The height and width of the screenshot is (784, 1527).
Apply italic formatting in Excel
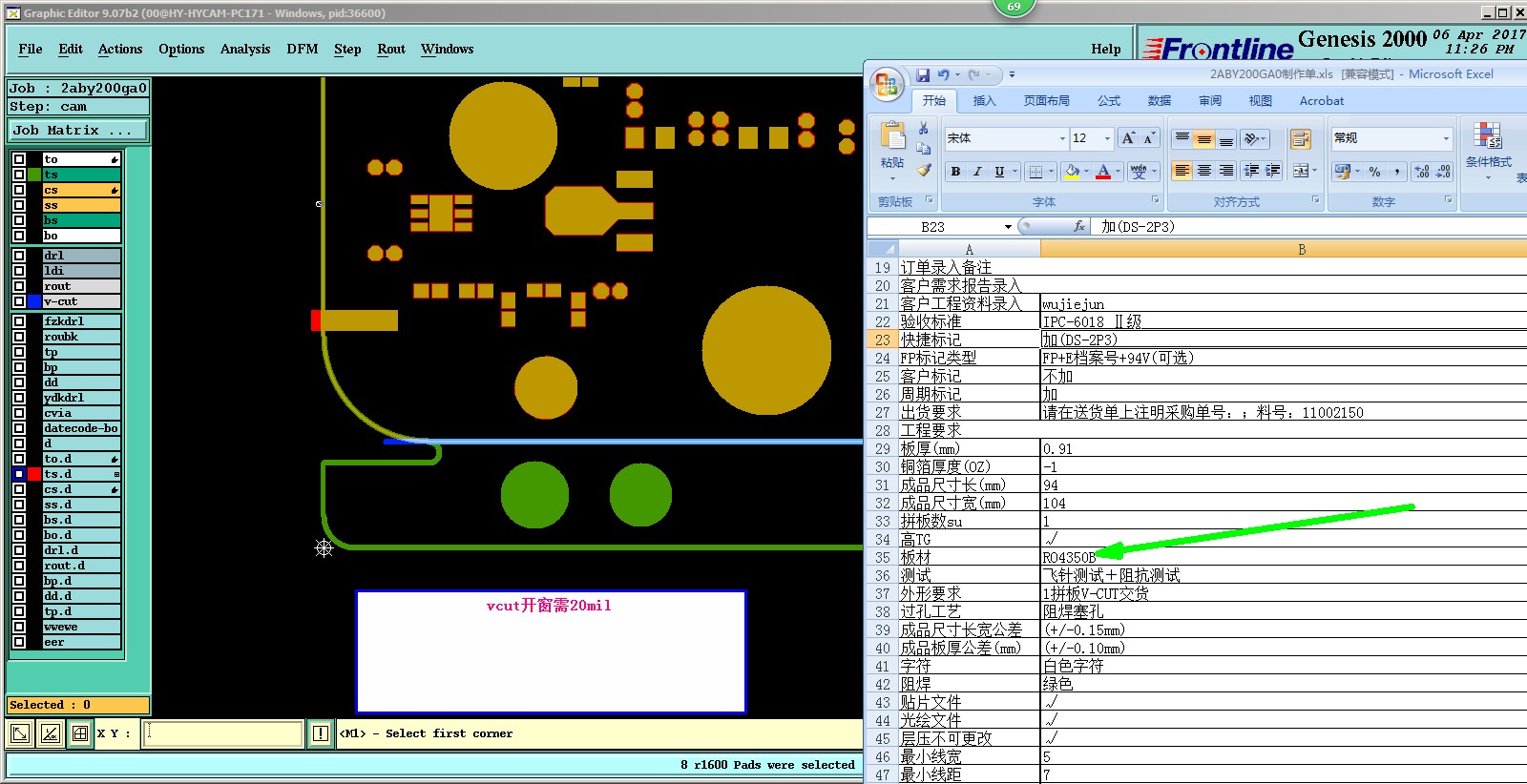(977, 172)
